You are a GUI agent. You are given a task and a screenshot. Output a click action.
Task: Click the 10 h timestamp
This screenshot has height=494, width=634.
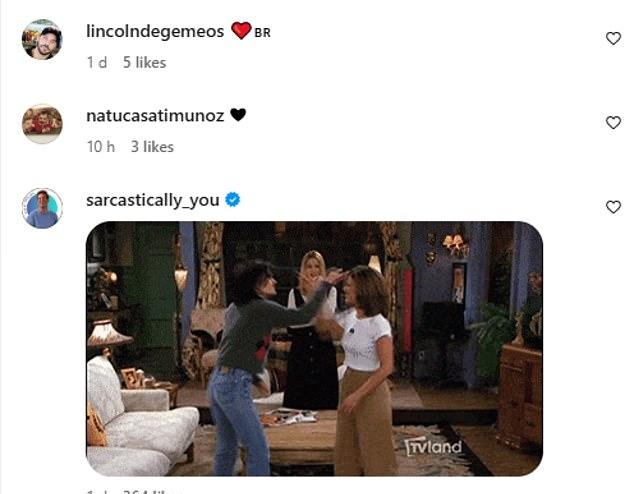101,147
